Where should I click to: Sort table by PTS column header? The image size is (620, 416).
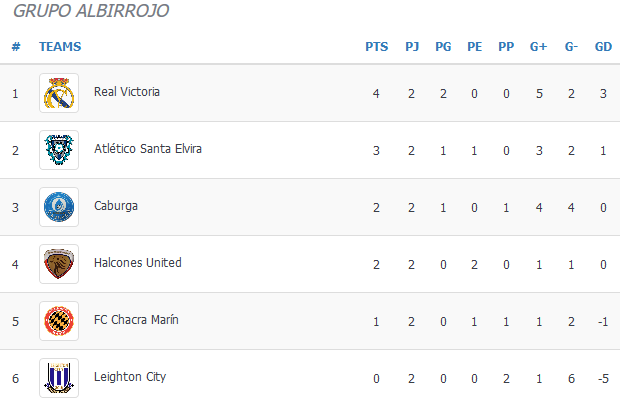coord(376,47)
